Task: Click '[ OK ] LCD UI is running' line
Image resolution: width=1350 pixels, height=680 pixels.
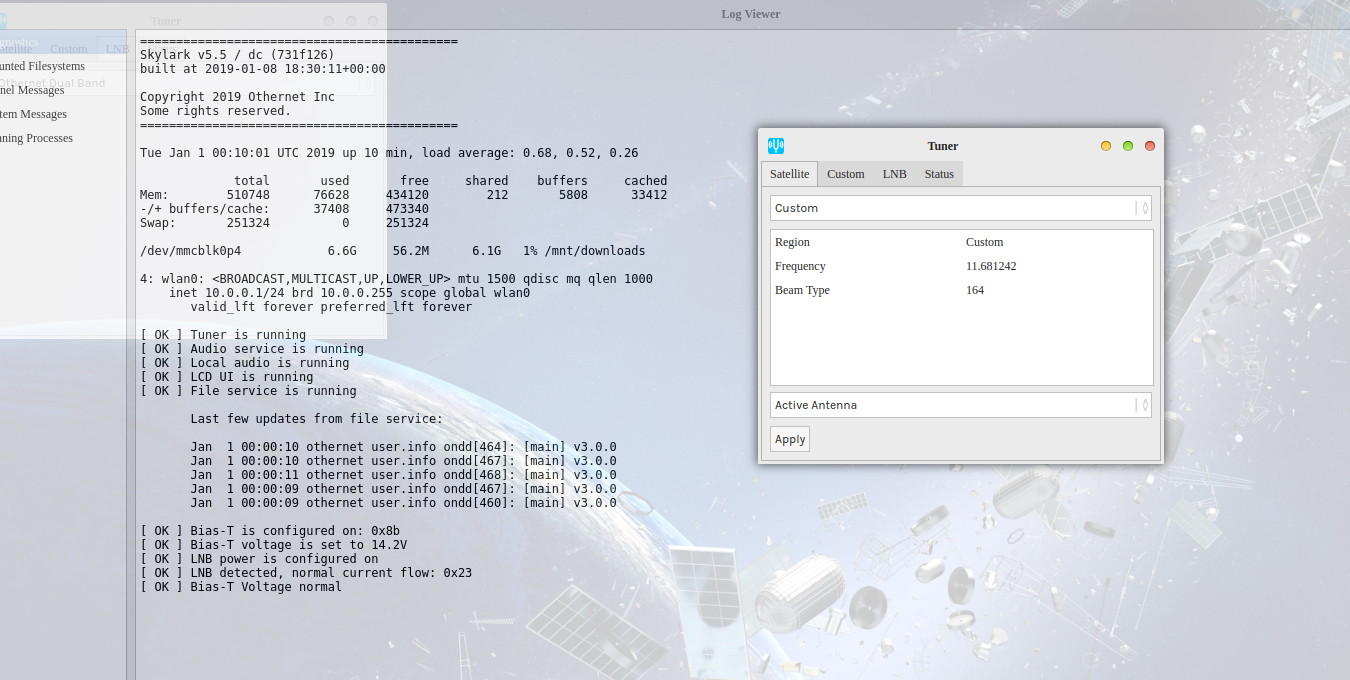Action: click(x=227, y=377)
